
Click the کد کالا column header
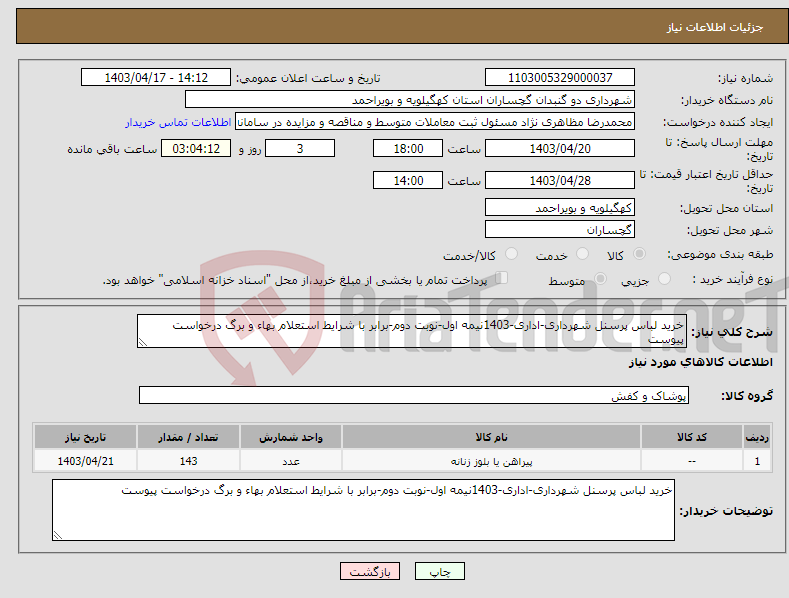692,437
